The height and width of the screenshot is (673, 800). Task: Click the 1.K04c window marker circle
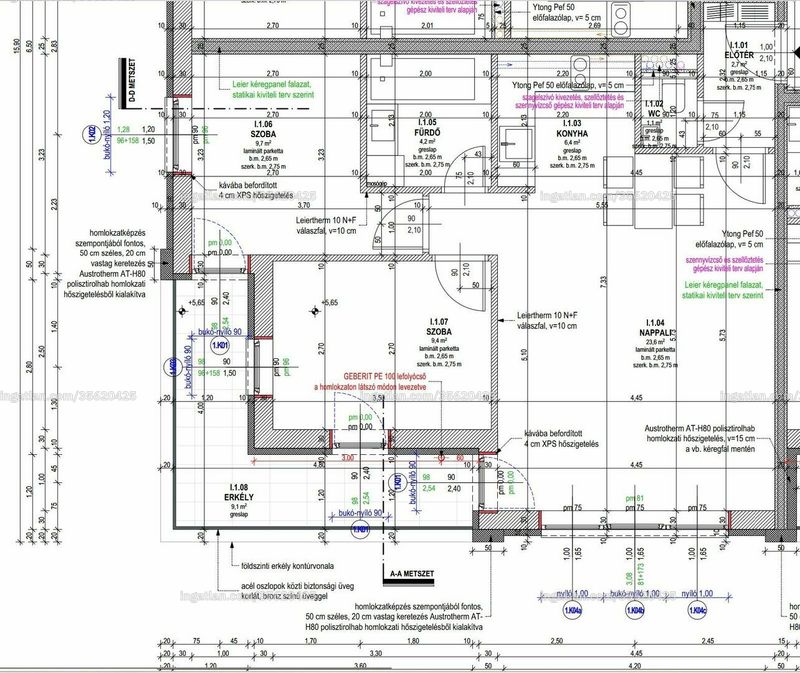pos(697,610)
